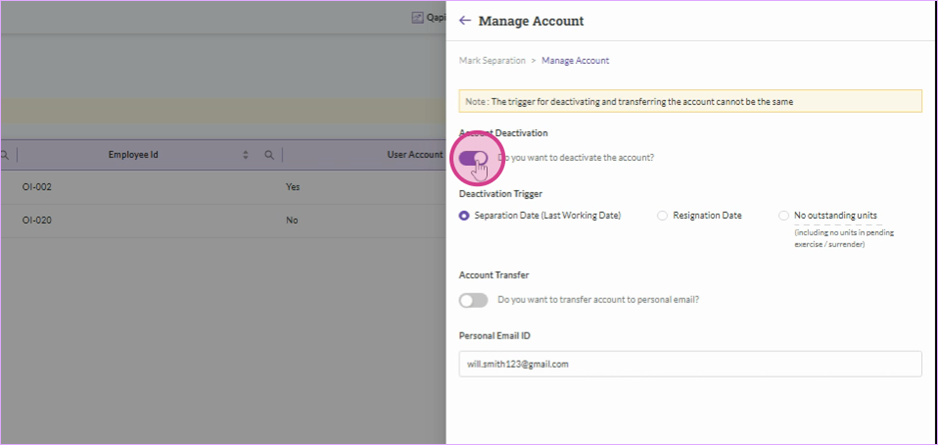Click the Personal Email ID input field
Screen dimensions: 938x445
tap(690, 364)
